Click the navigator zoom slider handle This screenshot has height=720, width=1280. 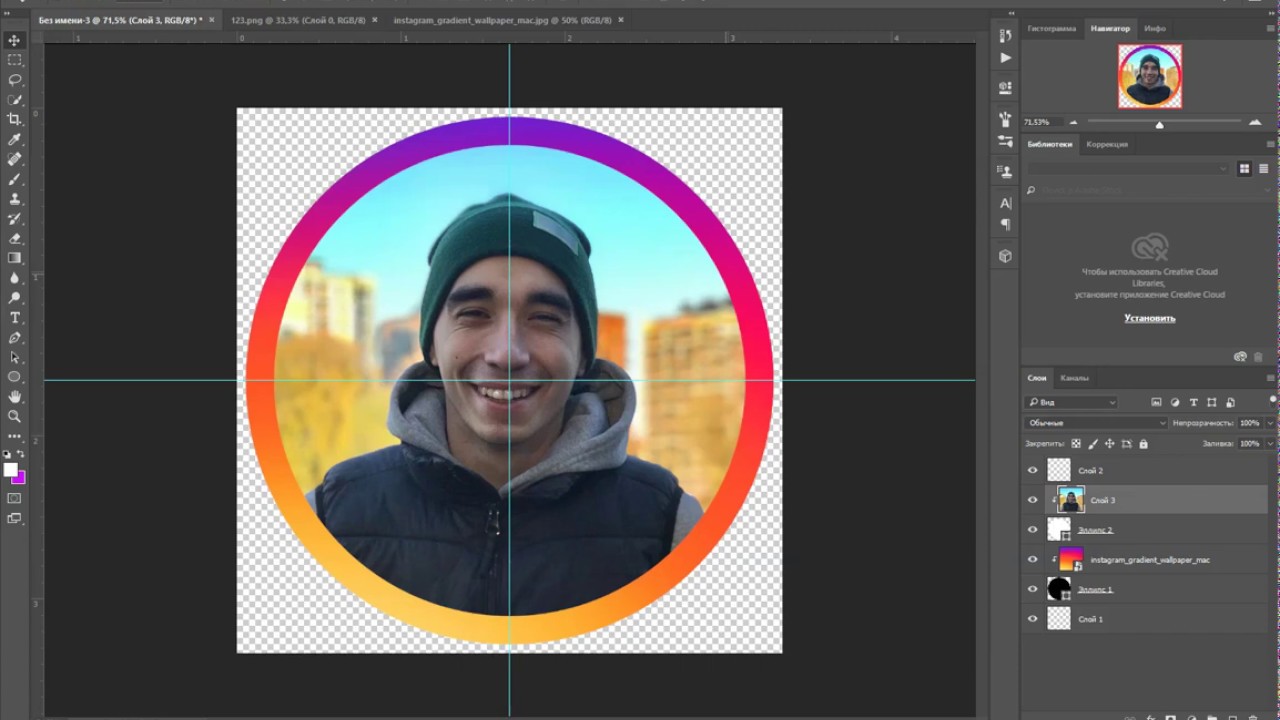(1159, 124)
